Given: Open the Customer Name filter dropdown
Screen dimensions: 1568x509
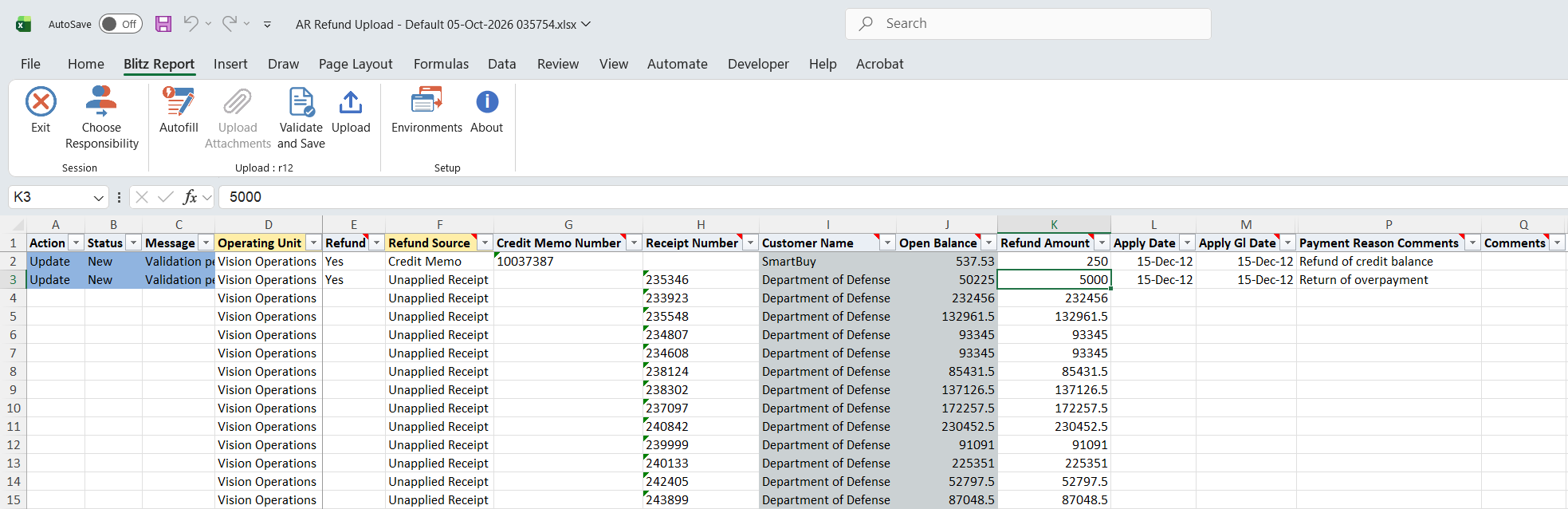Looking at the screenshot, I should pos(887,243).
